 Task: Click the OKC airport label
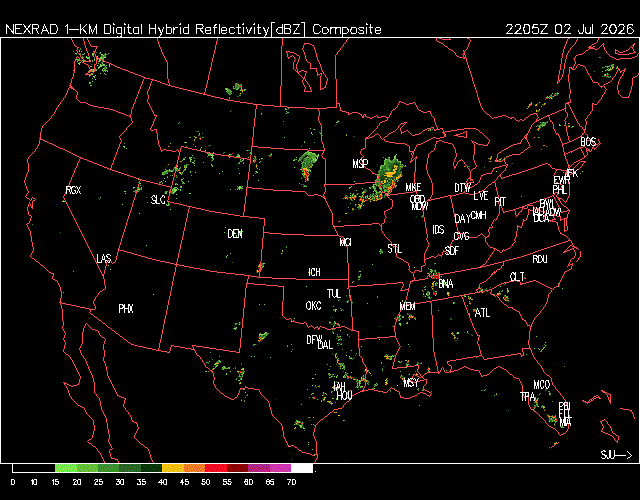pyautogui.click(x=313, y=306)
